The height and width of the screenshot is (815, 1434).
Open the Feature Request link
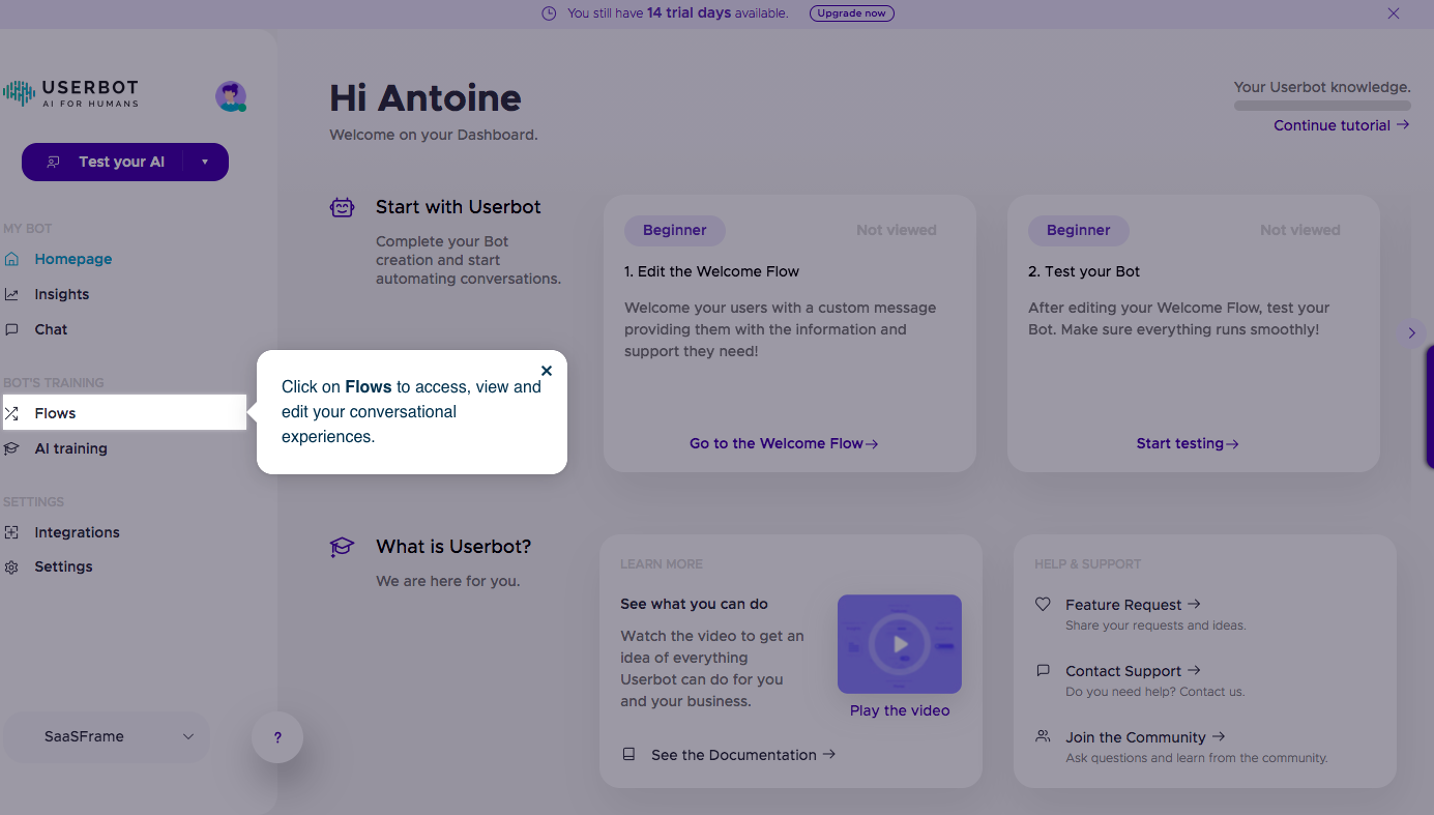[1133, 605]
